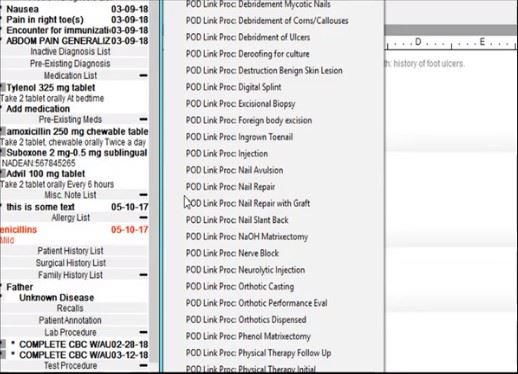Image resolution: width=518 pixels, height=374 pixels.
Task: Click the icon beside Tylenol 325 mg tablet
Action: [x=3, y=88]
